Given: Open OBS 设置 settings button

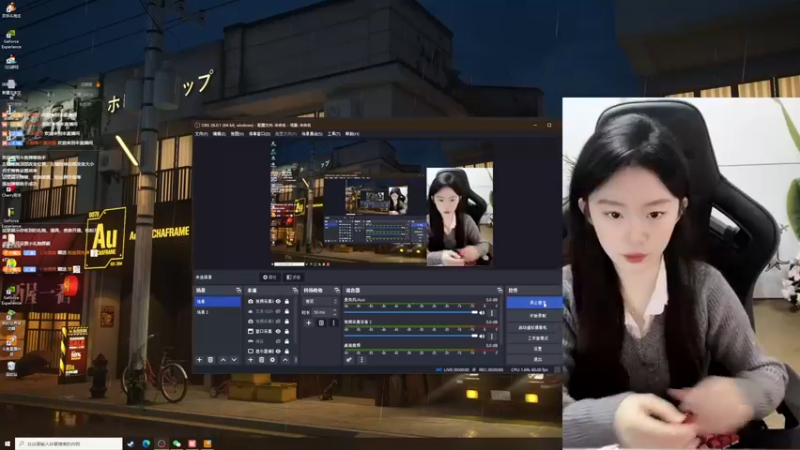Looking at the screenshot, I should tap(534, 349).
